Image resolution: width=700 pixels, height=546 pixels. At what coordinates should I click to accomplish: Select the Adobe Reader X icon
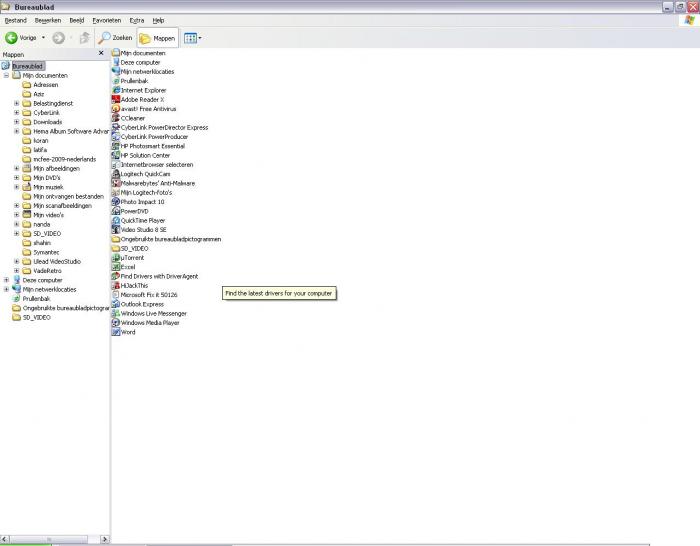(x=116, y=100)
